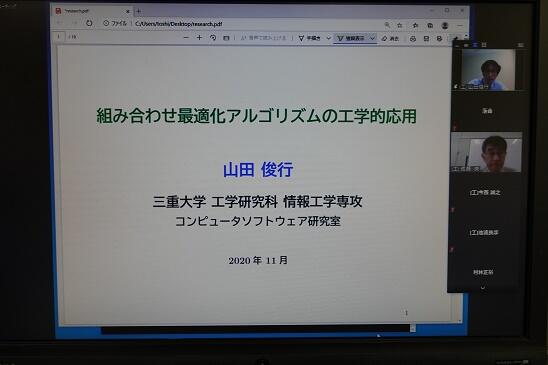This screenshot has height=365, width=548.
Task: Open the browser profile avatar
Action: (445, 26)
